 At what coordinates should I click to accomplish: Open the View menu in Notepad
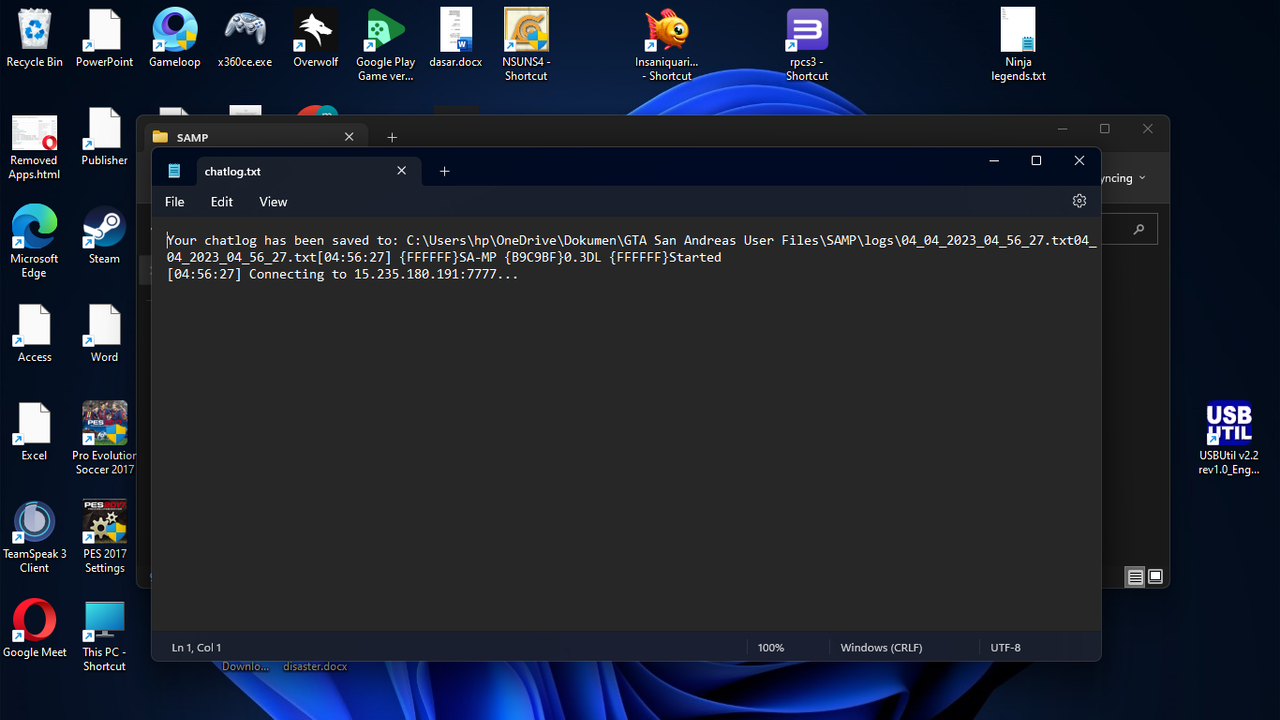273,201
